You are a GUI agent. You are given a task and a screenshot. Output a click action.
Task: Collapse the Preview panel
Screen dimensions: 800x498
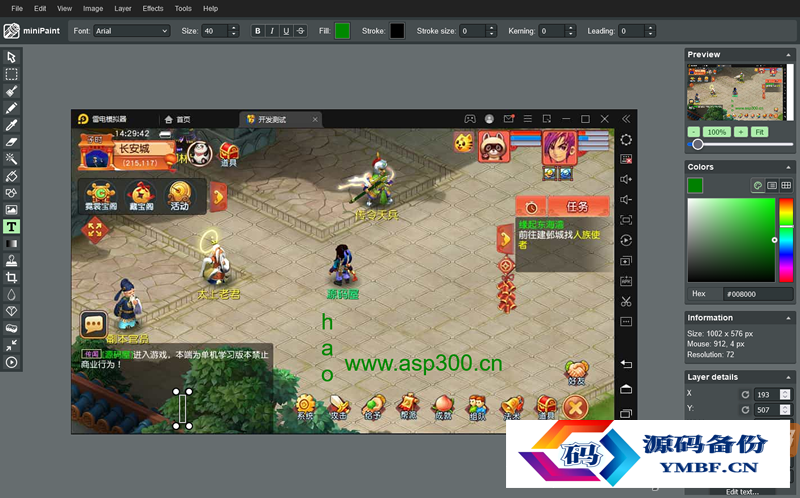click(788, 55)
